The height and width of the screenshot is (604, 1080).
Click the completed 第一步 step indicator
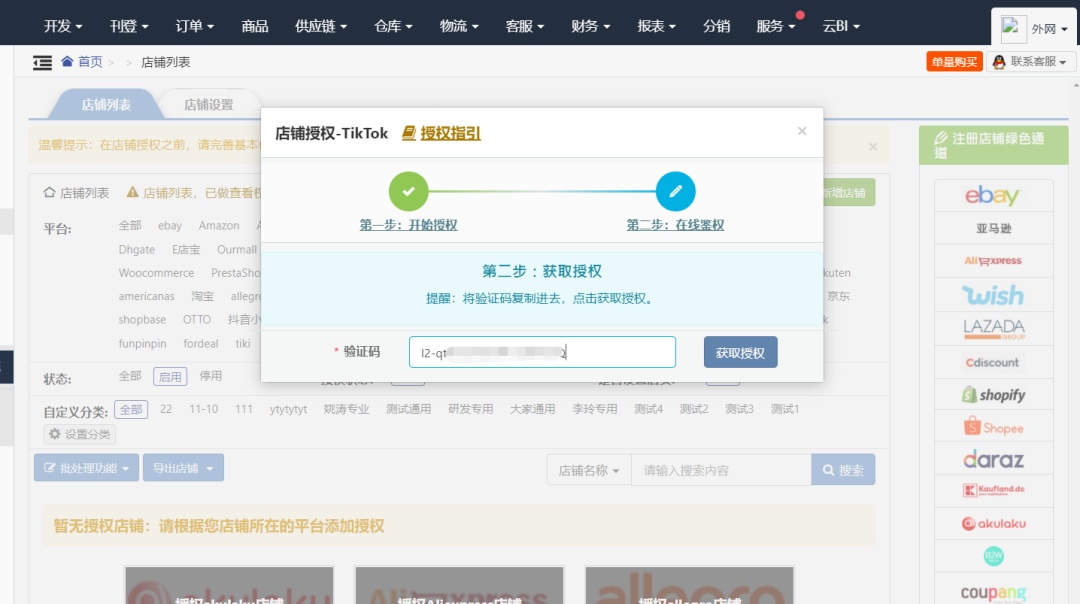pyautogui.click(x=408, y=190)
